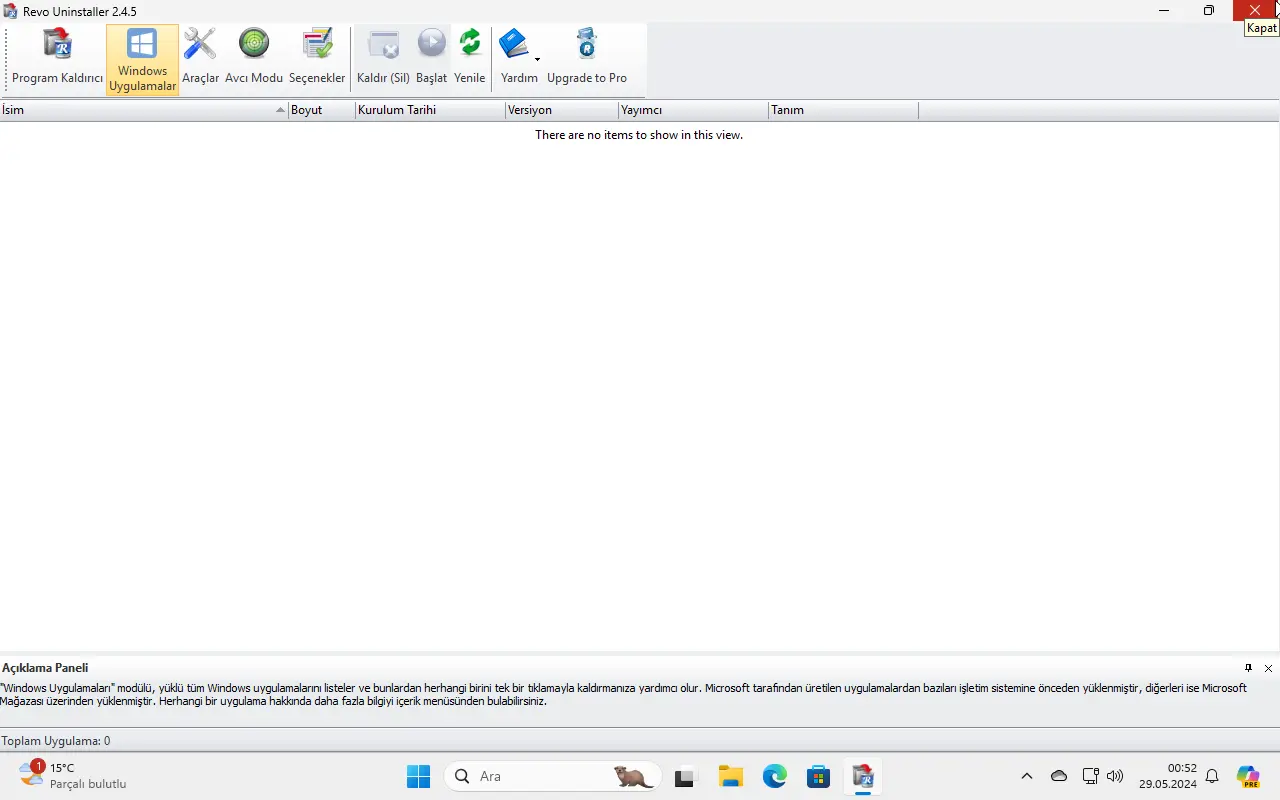
Task: Open the Windows Start menu
Action: click(418, 776)
